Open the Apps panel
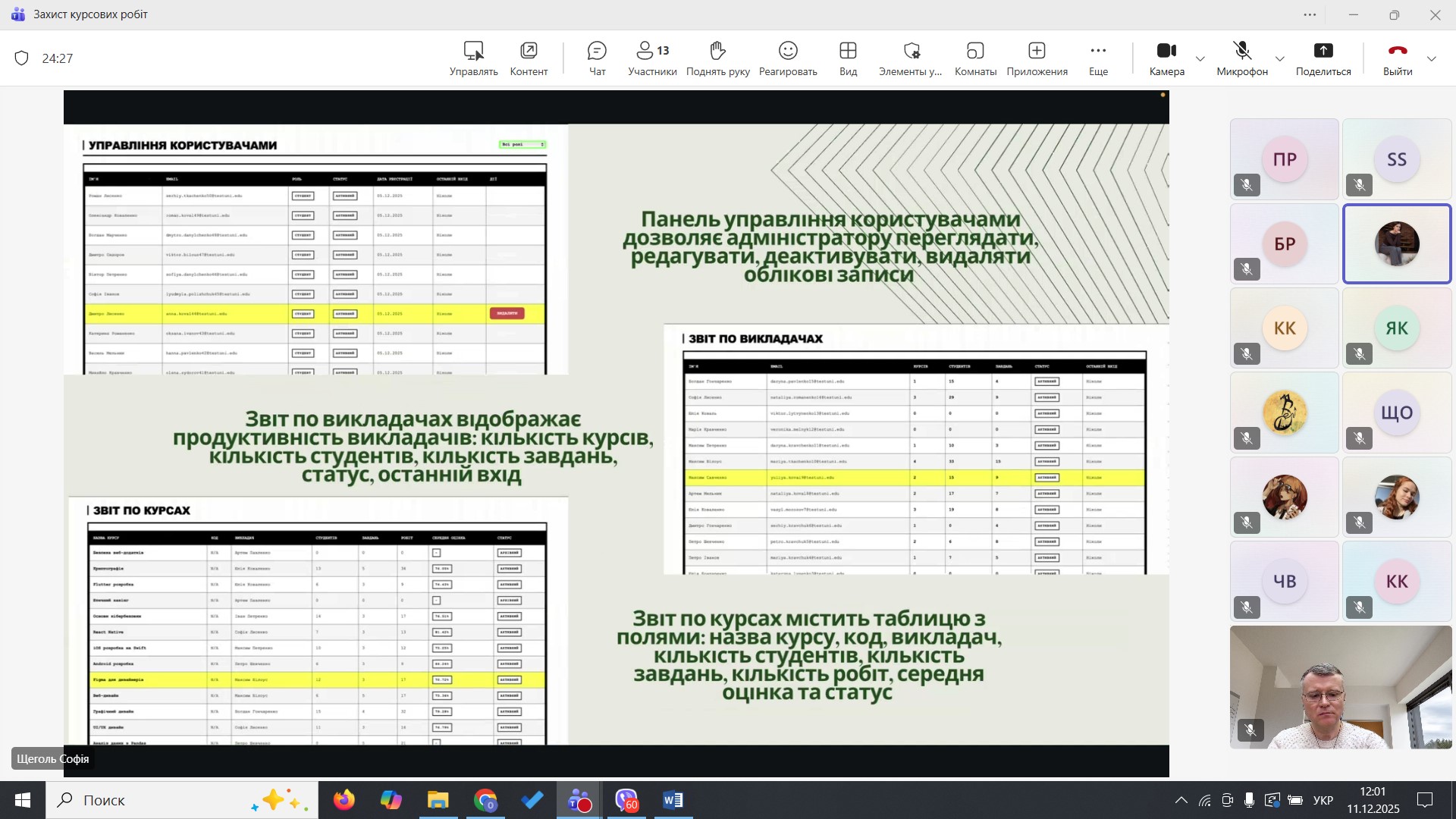 (x=1037, y=58)
